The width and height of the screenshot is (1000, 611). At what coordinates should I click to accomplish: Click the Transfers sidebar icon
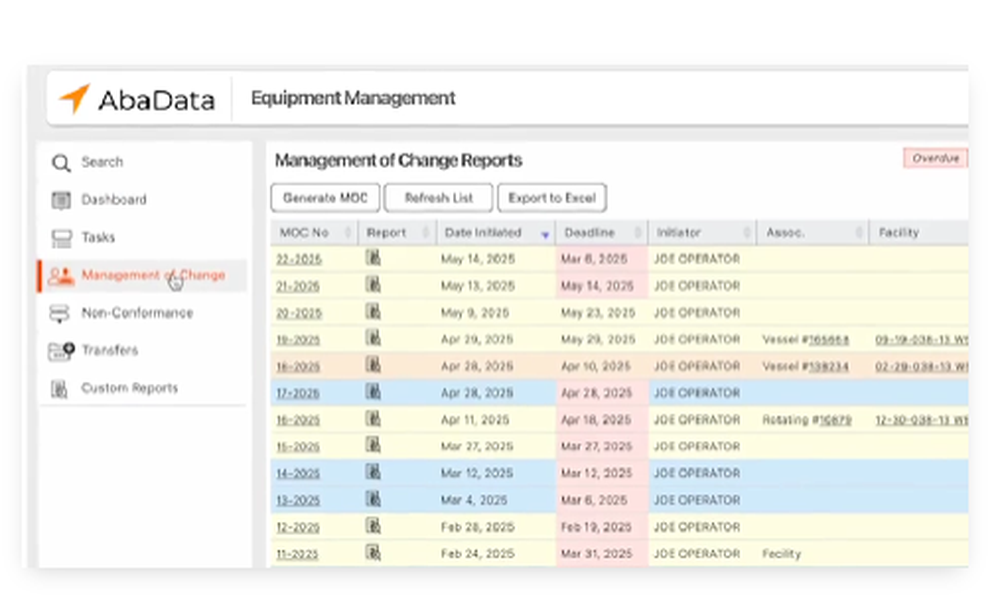(x=61, y=351)
